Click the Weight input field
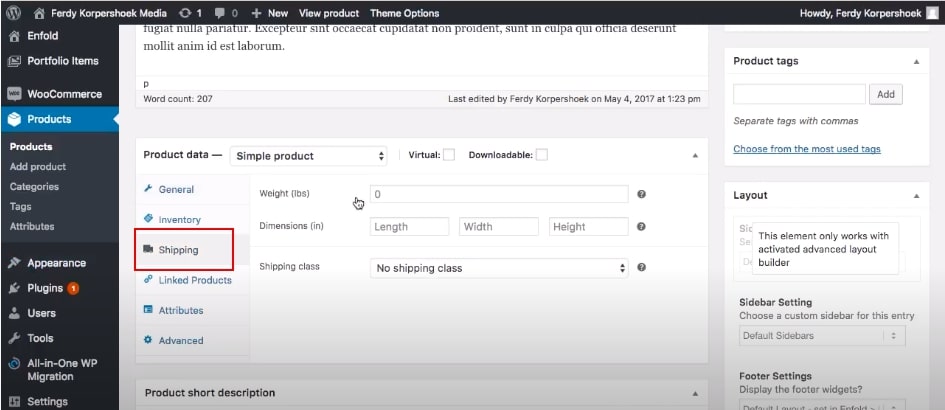 (499, 194)
